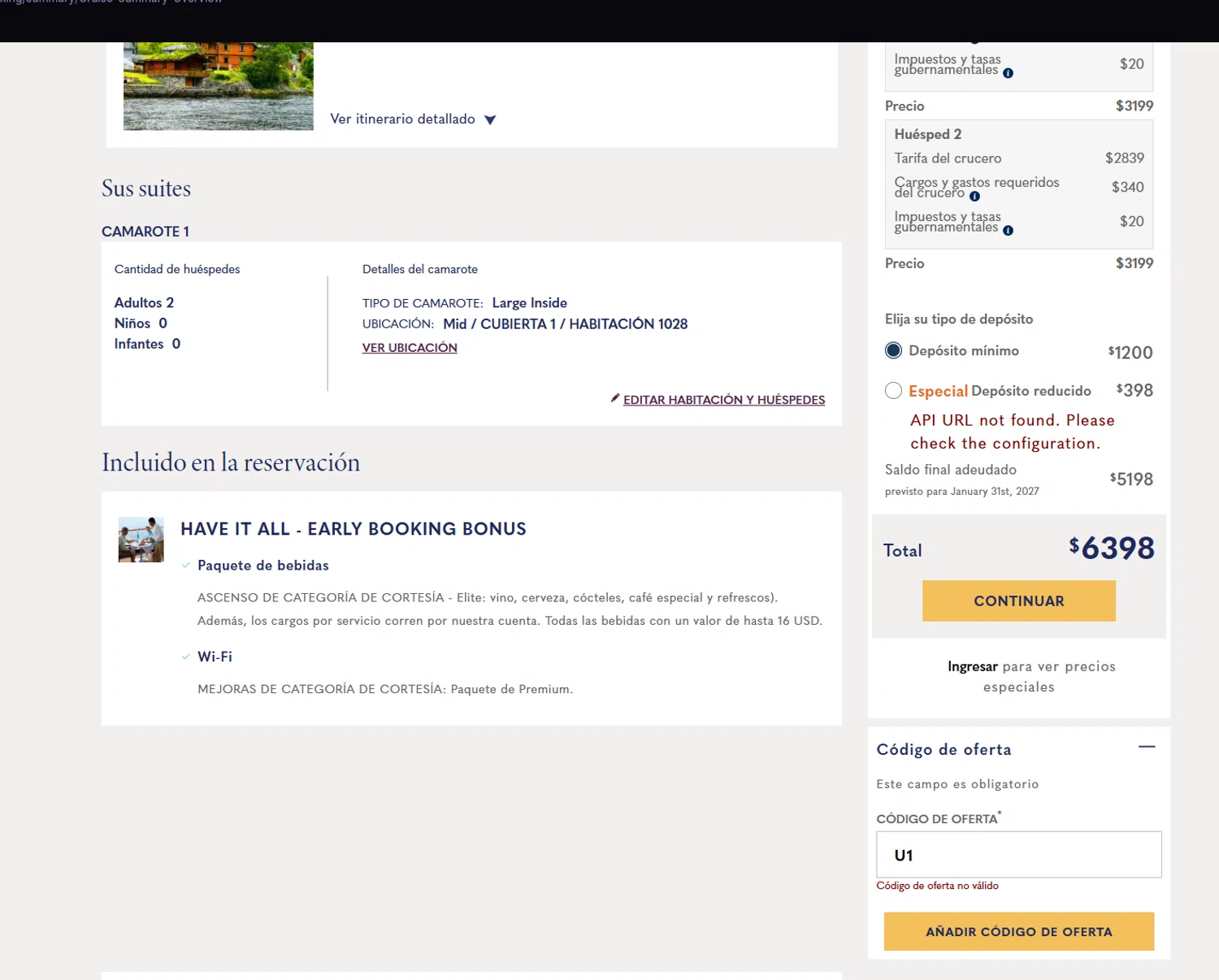Click 'HABITACIÓN 1028' location text
This screenshot has height=980, width=1219.
click(x=628, y=324)
